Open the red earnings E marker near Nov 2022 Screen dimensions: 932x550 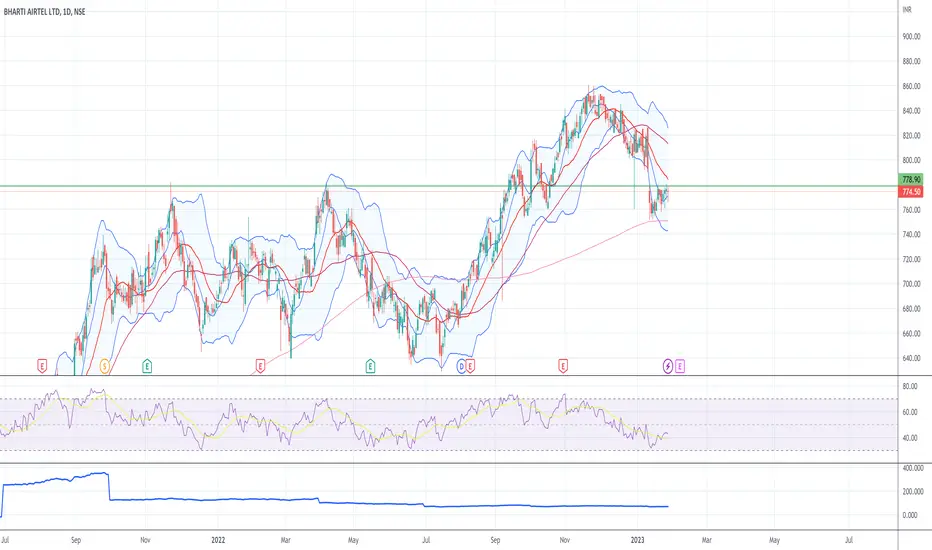pyautogui.click(x=562, y=366)
